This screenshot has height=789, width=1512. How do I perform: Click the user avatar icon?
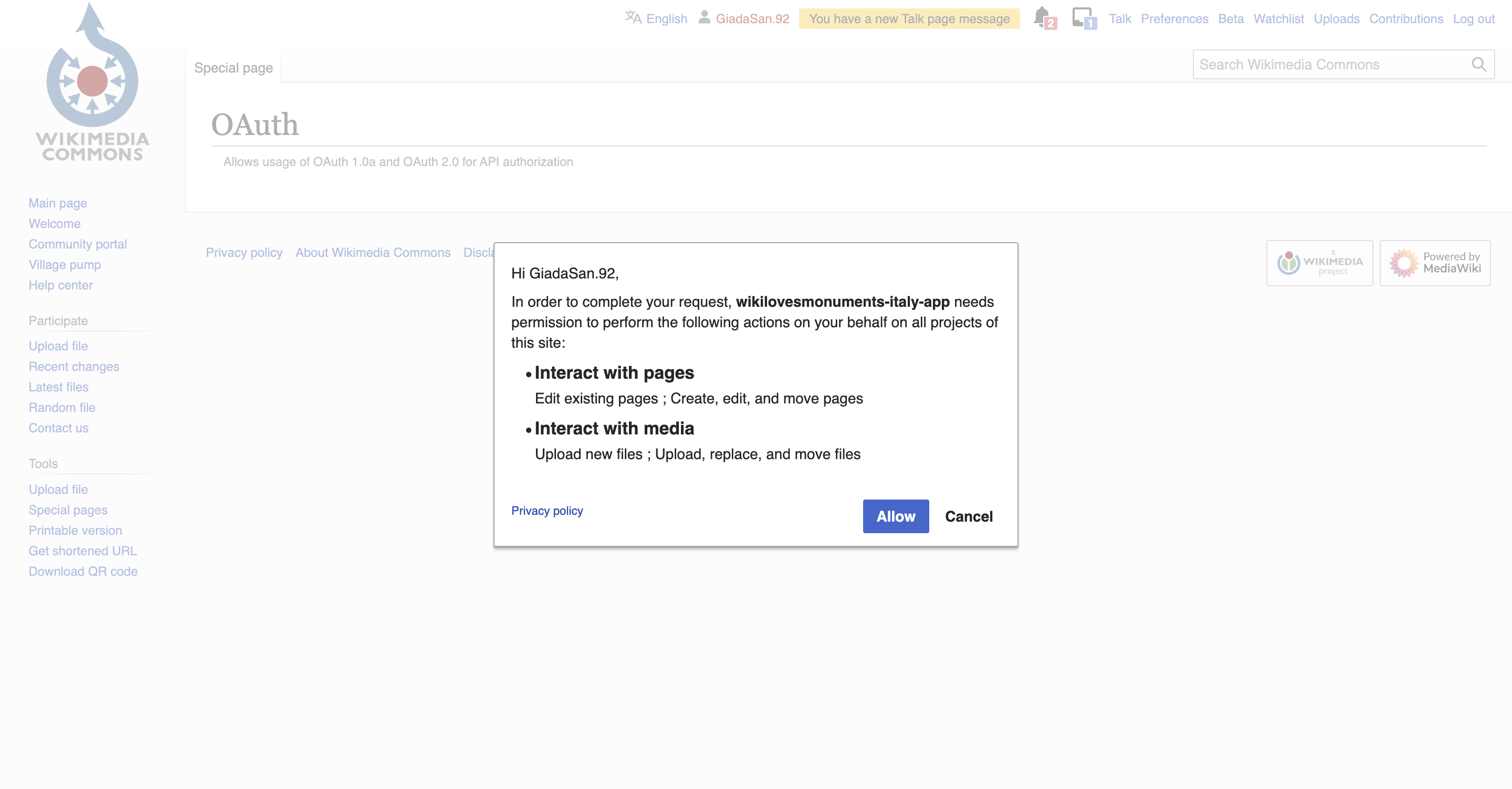point(703,18)
